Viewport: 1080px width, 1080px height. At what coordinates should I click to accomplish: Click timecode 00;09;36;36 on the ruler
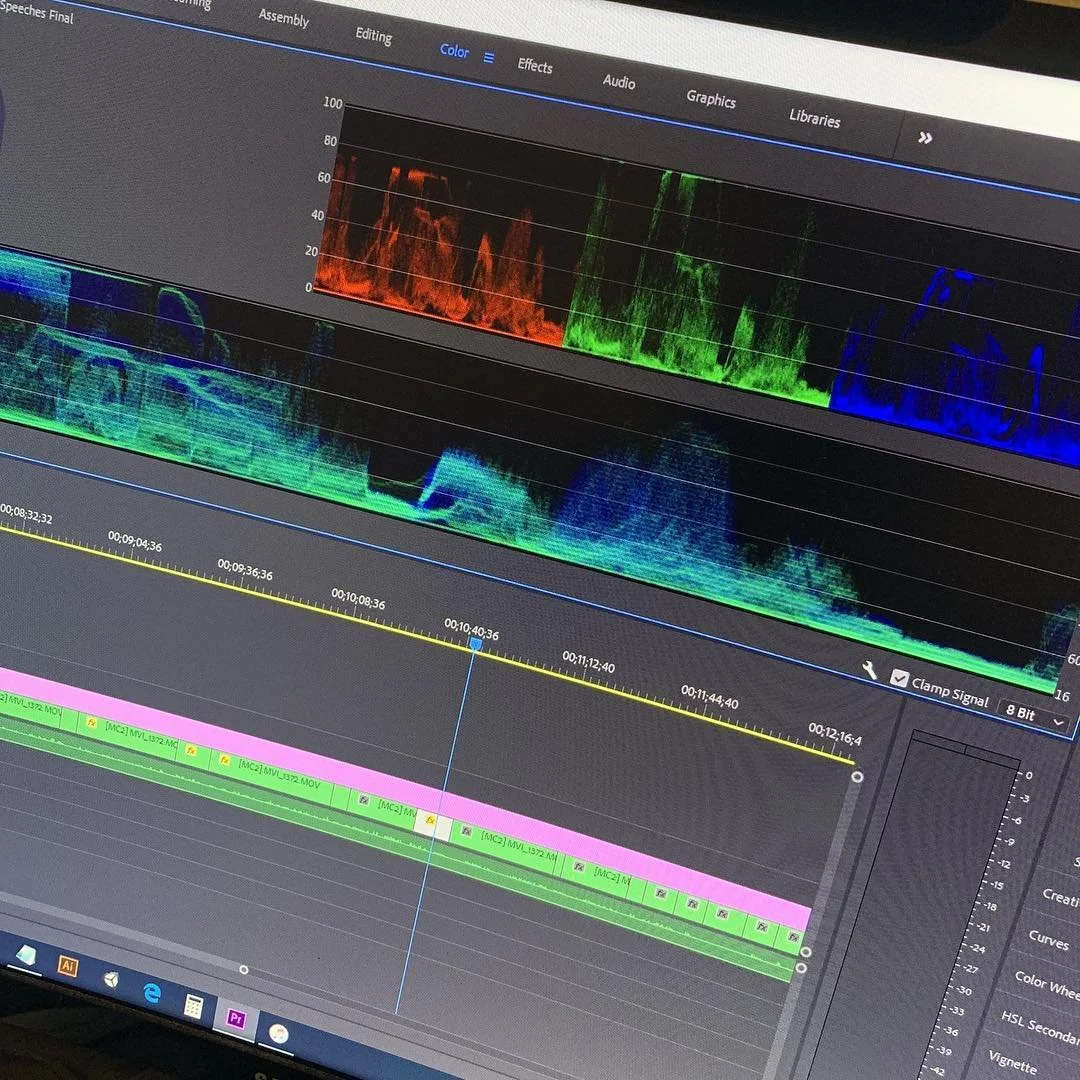(245, 569)
